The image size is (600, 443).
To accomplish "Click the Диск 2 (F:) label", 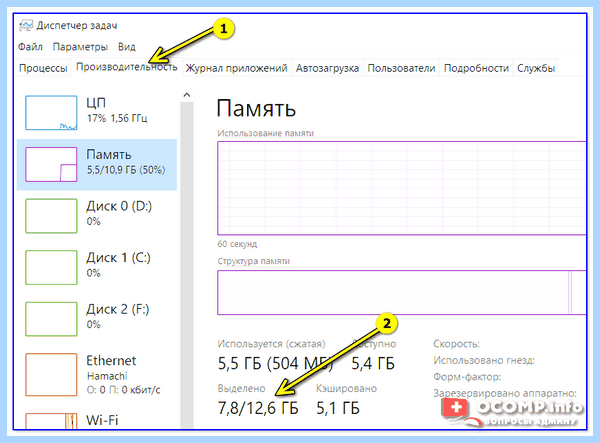I will 117,309.
